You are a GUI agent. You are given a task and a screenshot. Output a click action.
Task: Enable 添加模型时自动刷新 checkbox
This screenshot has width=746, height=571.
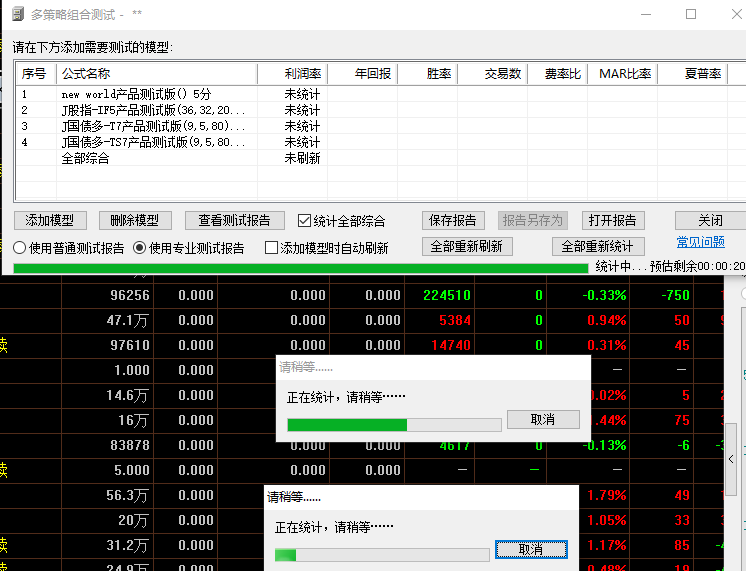click(x=271, y=248)
